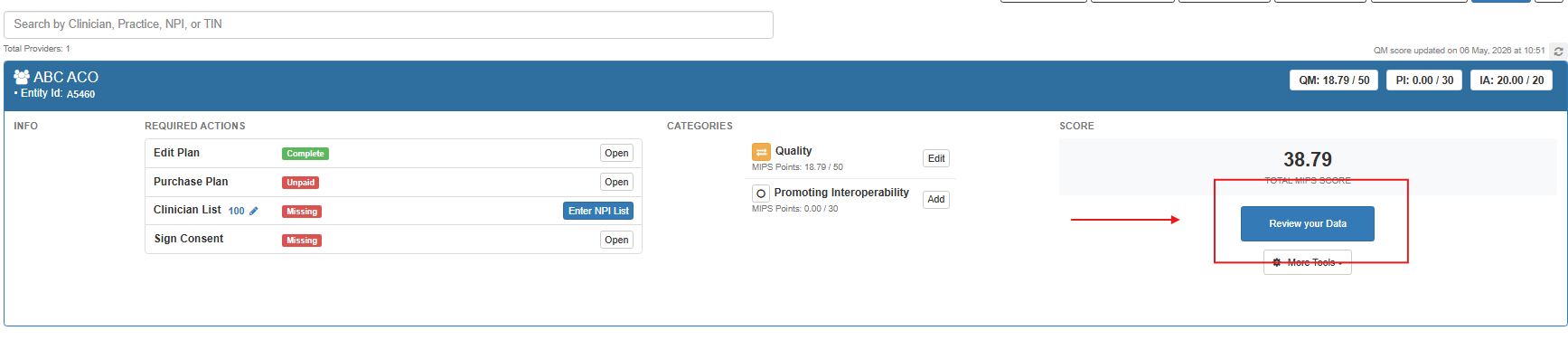The width and height of the screenshot is (1568, 340).
Task: Open the More Tools dropdown
Action: (x=1308, y=262)
